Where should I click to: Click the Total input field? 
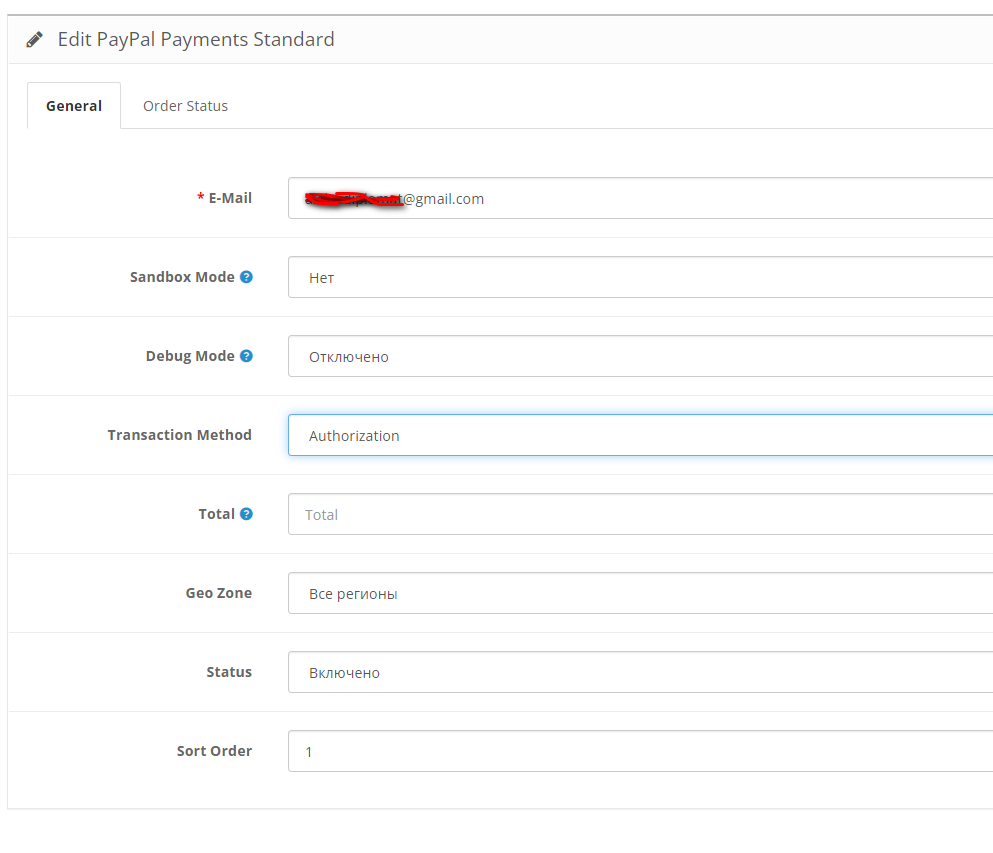640,514
